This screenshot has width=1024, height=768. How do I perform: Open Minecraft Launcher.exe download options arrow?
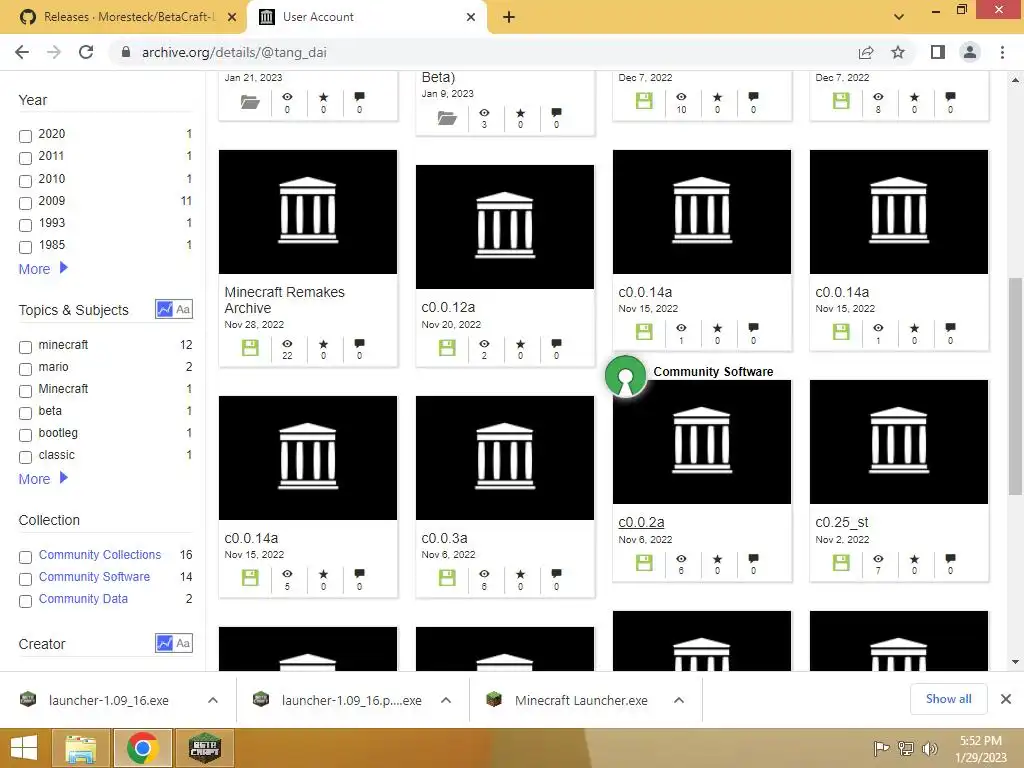click(x=679, y=700)
